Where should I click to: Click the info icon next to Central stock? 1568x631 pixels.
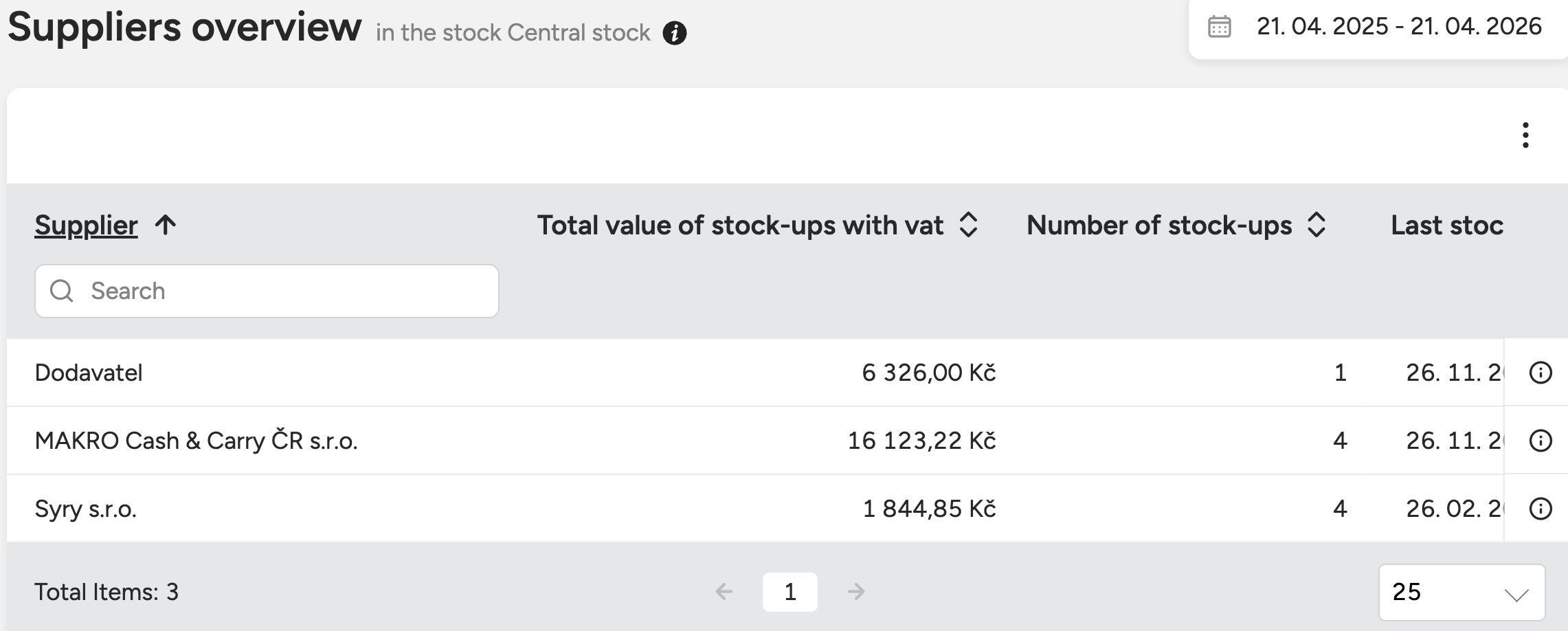[x=675, y=33]
